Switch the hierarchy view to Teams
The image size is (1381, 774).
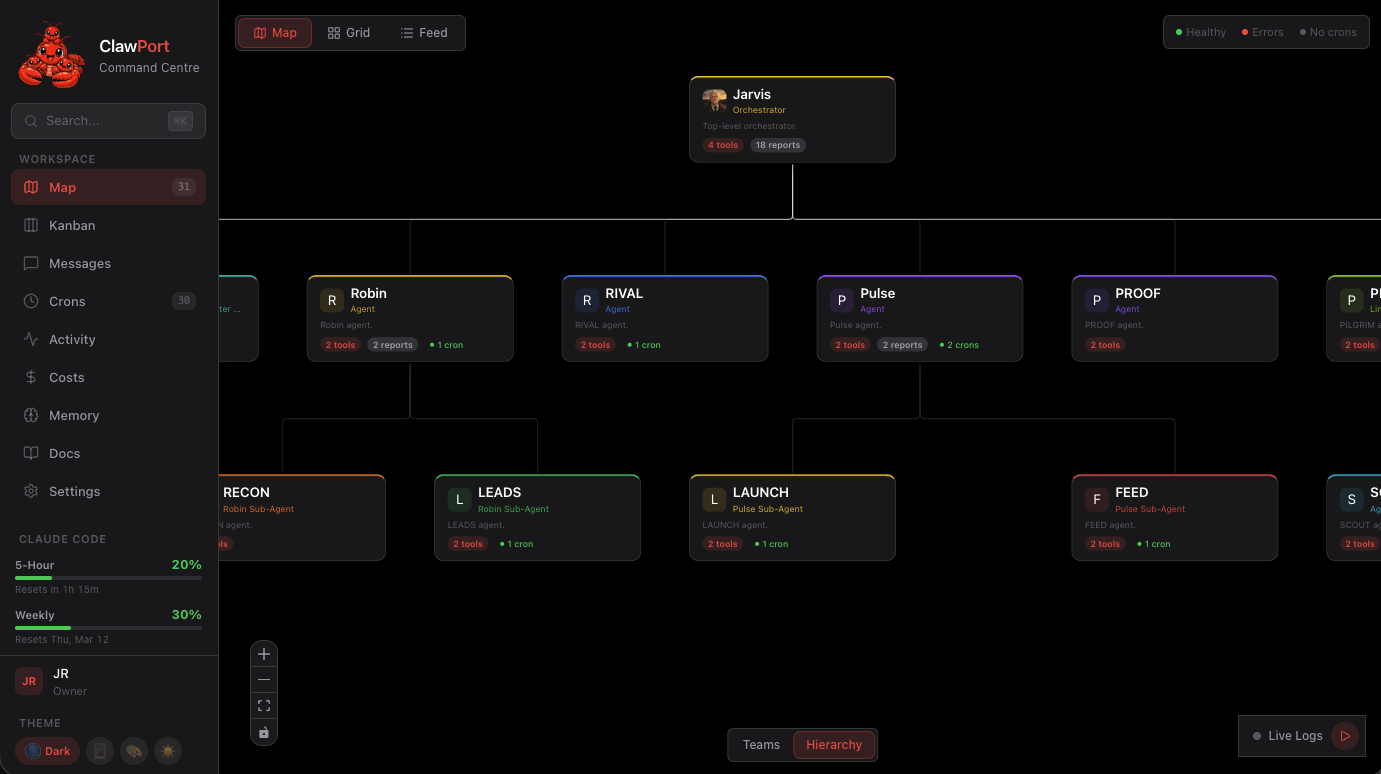(x=761, y=744)
